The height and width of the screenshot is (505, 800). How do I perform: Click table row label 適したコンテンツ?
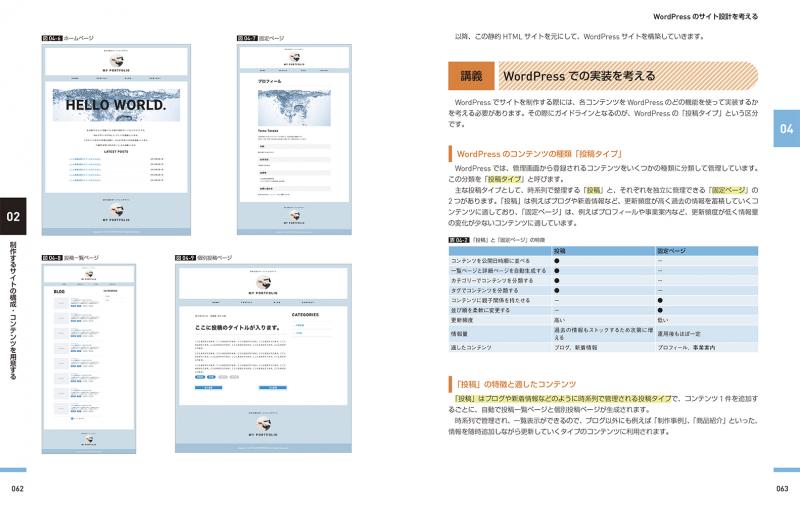471,347
